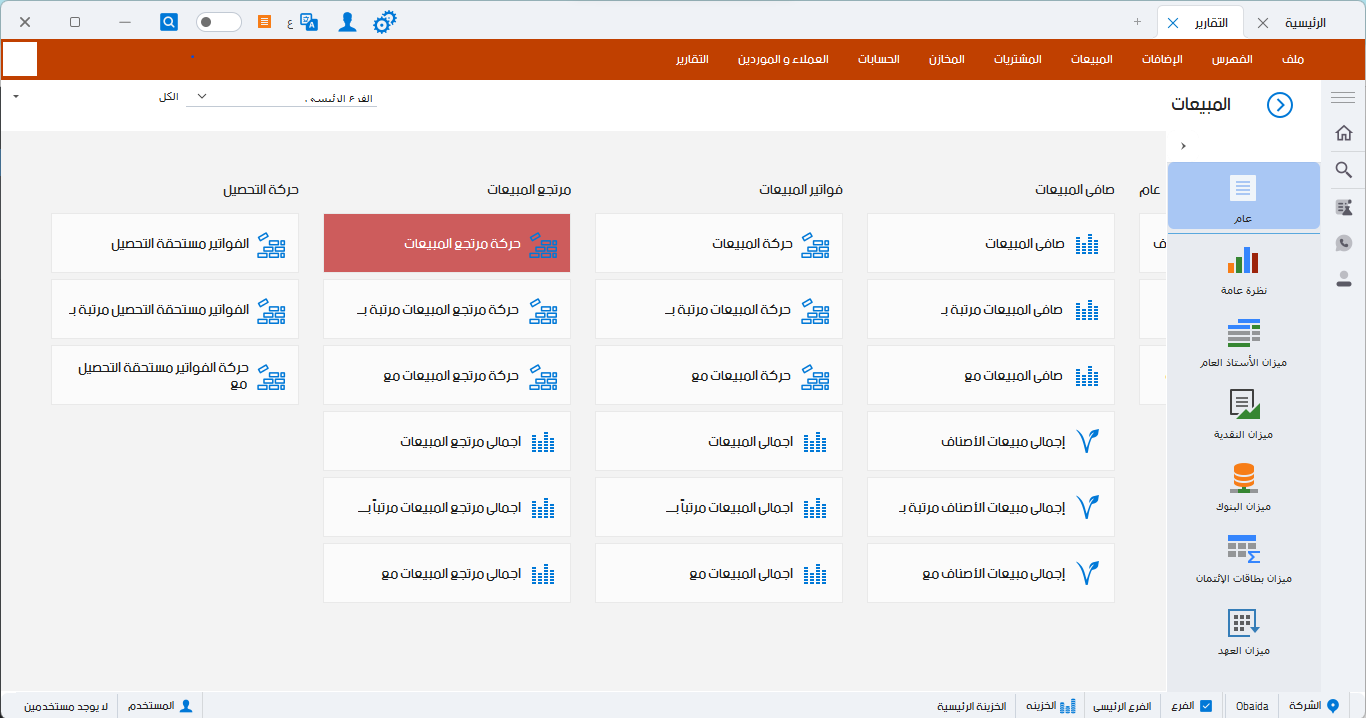Open ميزان البنوك bank balance icon
This screenshot has height=718, width=1366.
(x=1243, y=478)
